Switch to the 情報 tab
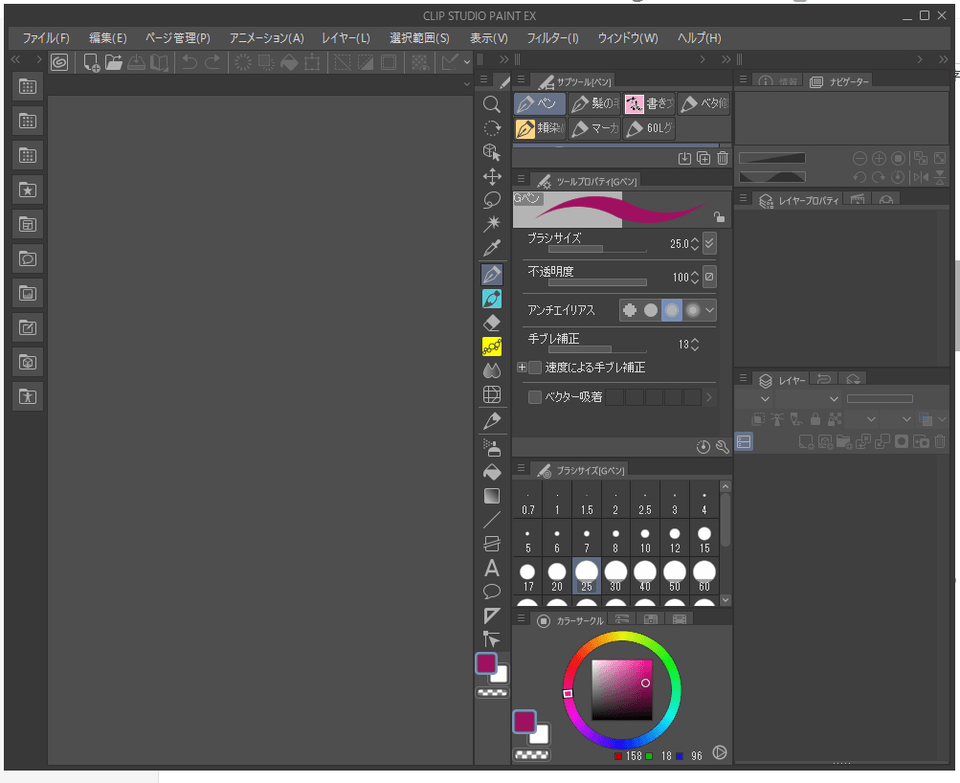The image size is (960, 783). 778,81
